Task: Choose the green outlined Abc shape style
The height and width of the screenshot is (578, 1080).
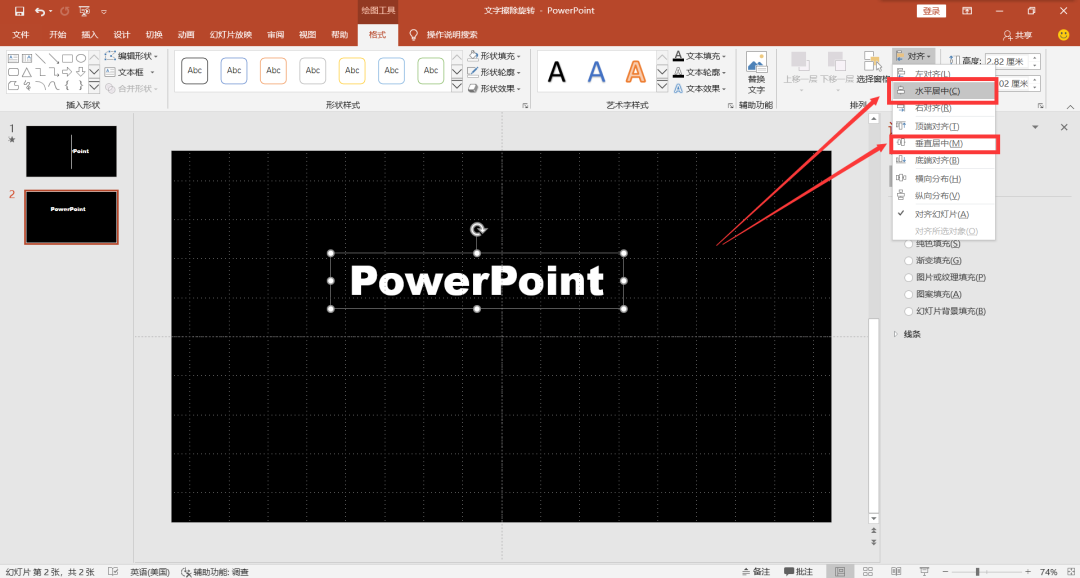Action: pos(431,70)
